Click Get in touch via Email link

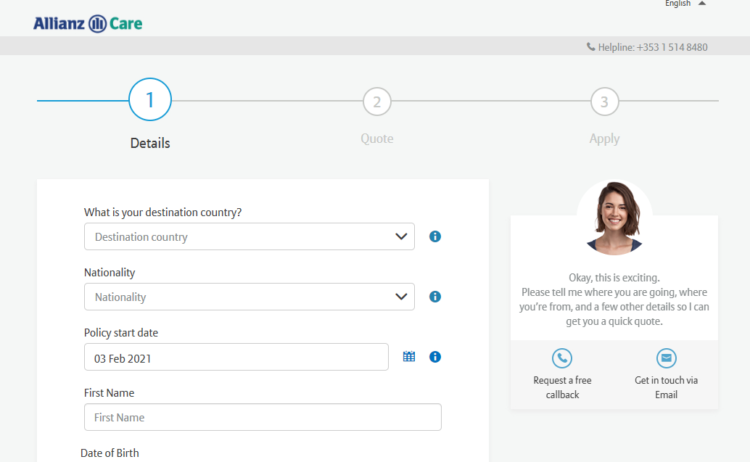tap(666, 387)
